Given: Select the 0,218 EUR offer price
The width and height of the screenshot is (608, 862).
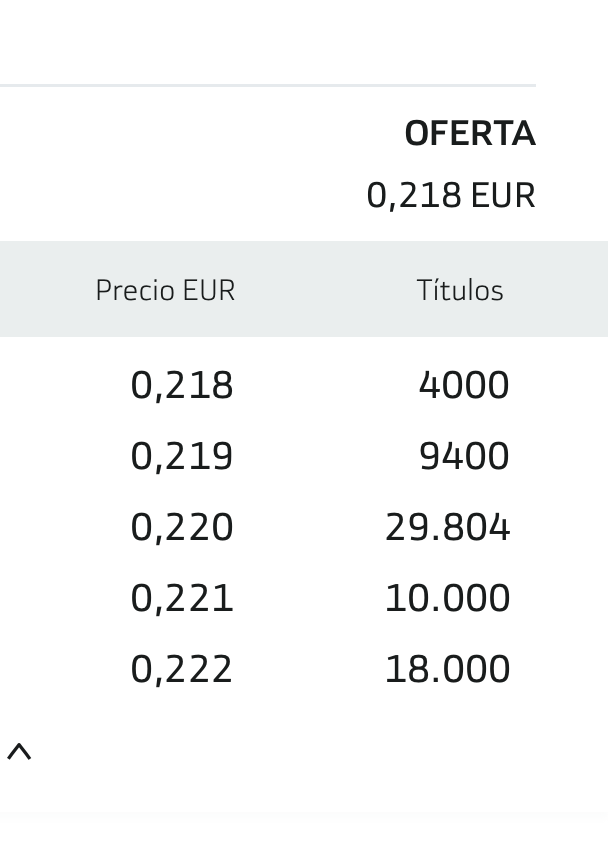Looking at the screenshot, I should (451, 195).
